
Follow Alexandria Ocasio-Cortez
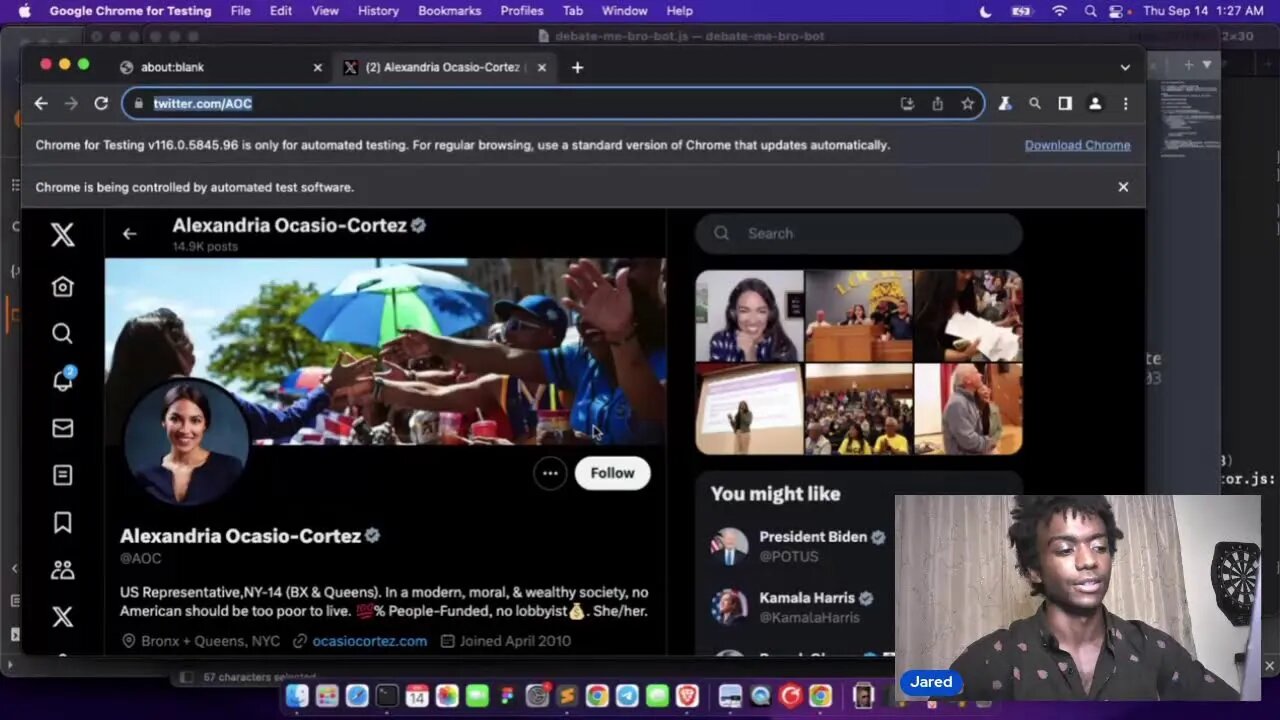(612, 473)
